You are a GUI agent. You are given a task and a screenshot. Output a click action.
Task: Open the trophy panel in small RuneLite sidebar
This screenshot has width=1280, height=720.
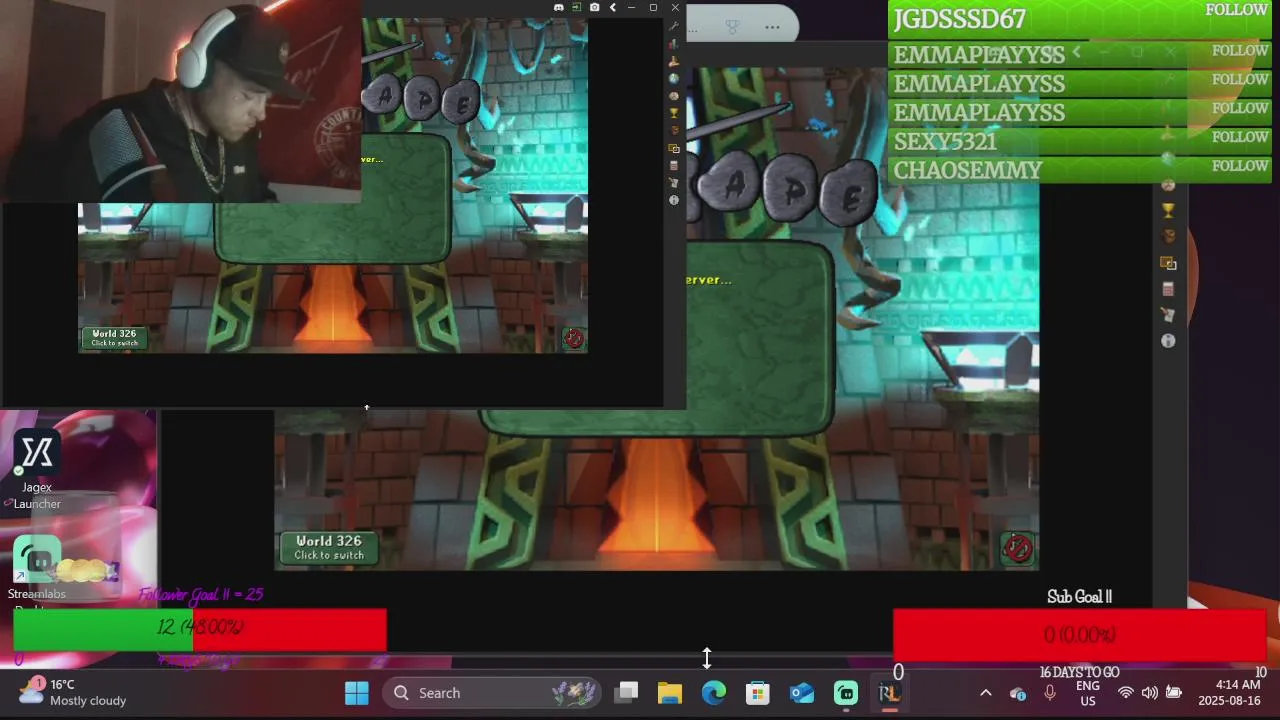[x=673, y=113]
